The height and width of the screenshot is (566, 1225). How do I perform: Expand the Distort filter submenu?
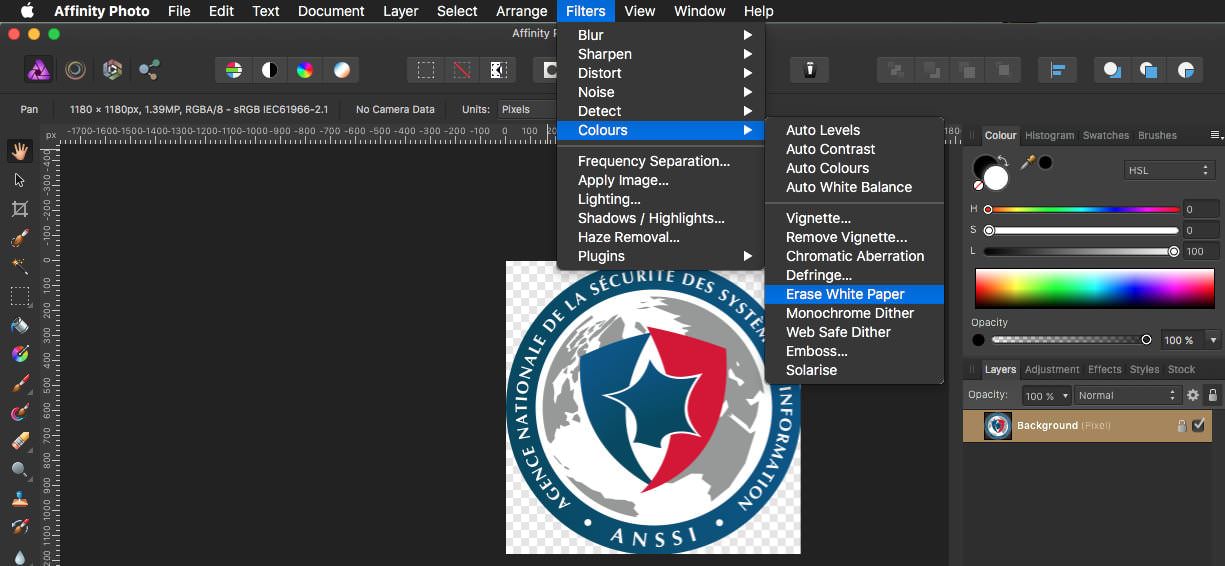(660, 73)
